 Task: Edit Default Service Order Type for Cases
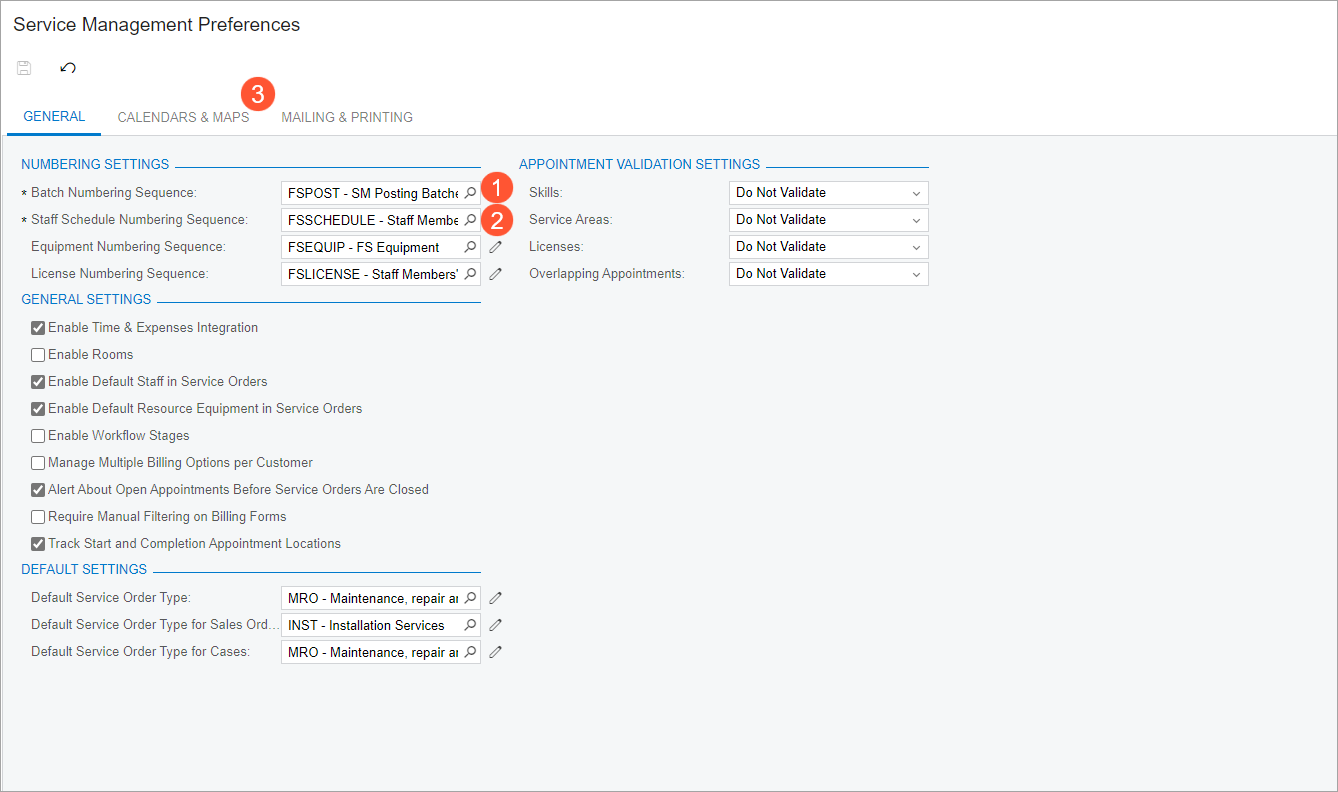pos(495,652)
